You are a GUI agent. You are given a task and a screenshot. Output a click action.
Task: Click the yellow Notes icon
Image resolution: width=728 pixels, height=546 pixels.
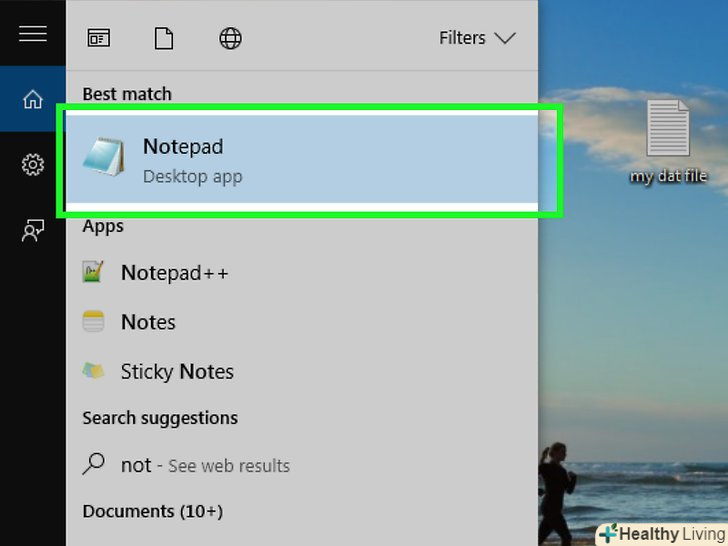tap(93, 321)
